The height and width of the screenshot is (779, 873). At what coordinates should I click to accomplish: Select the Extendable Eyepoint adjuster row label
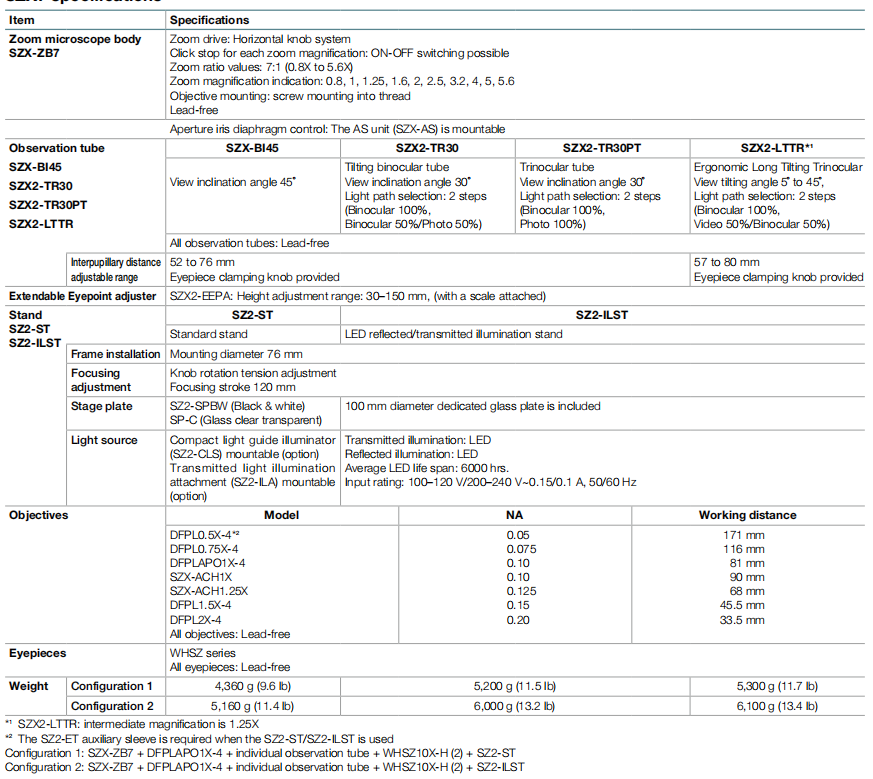point(82,296)
